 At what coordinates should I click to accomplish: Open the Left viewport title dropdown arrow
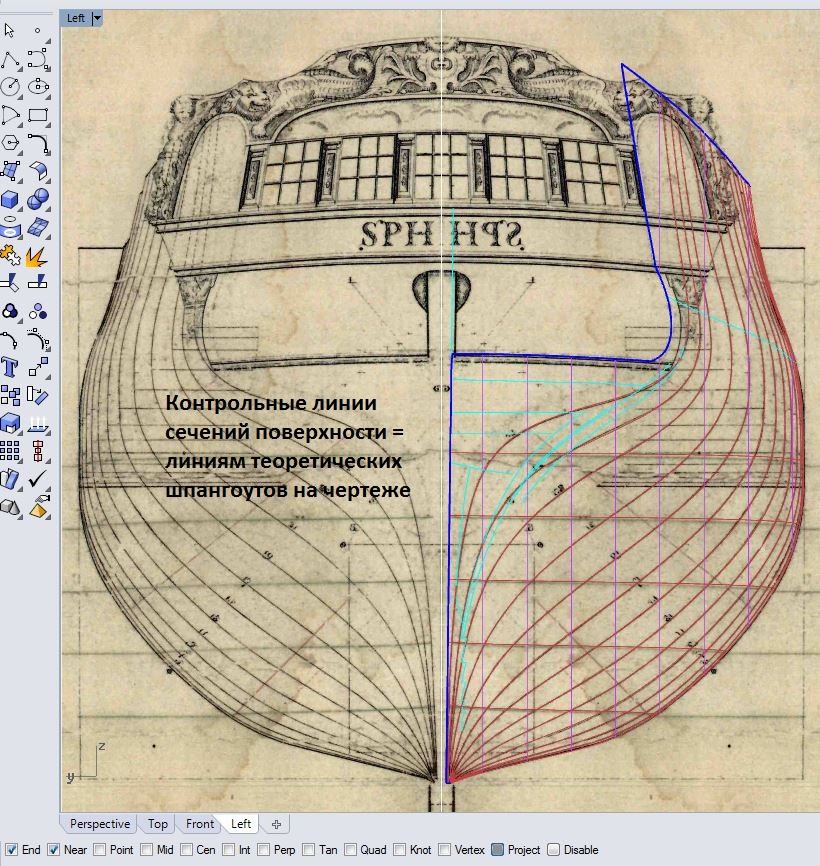pos(97,18)
